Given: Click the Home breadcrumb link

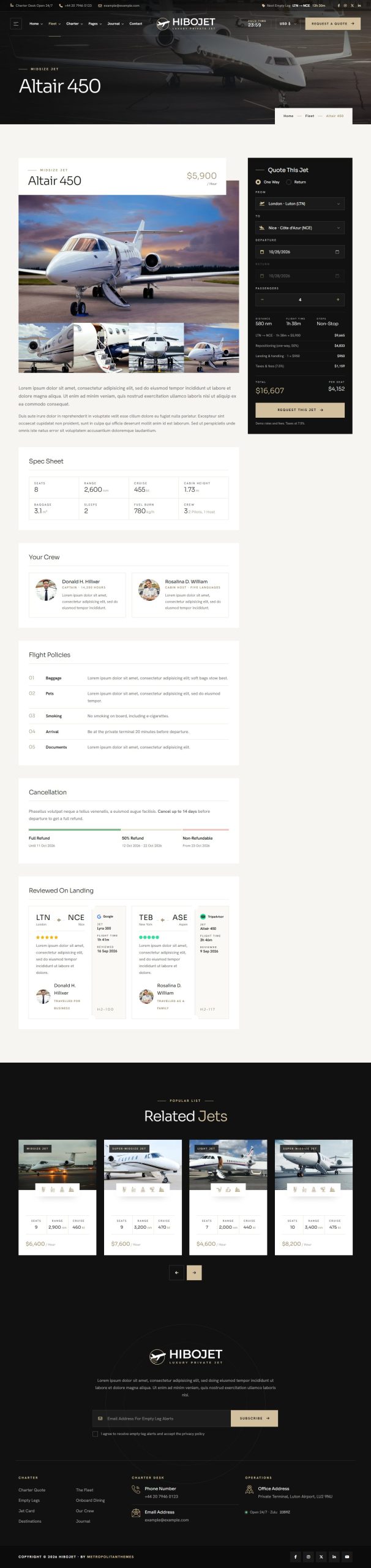Looking at the screenshot, I should point(288,116).
